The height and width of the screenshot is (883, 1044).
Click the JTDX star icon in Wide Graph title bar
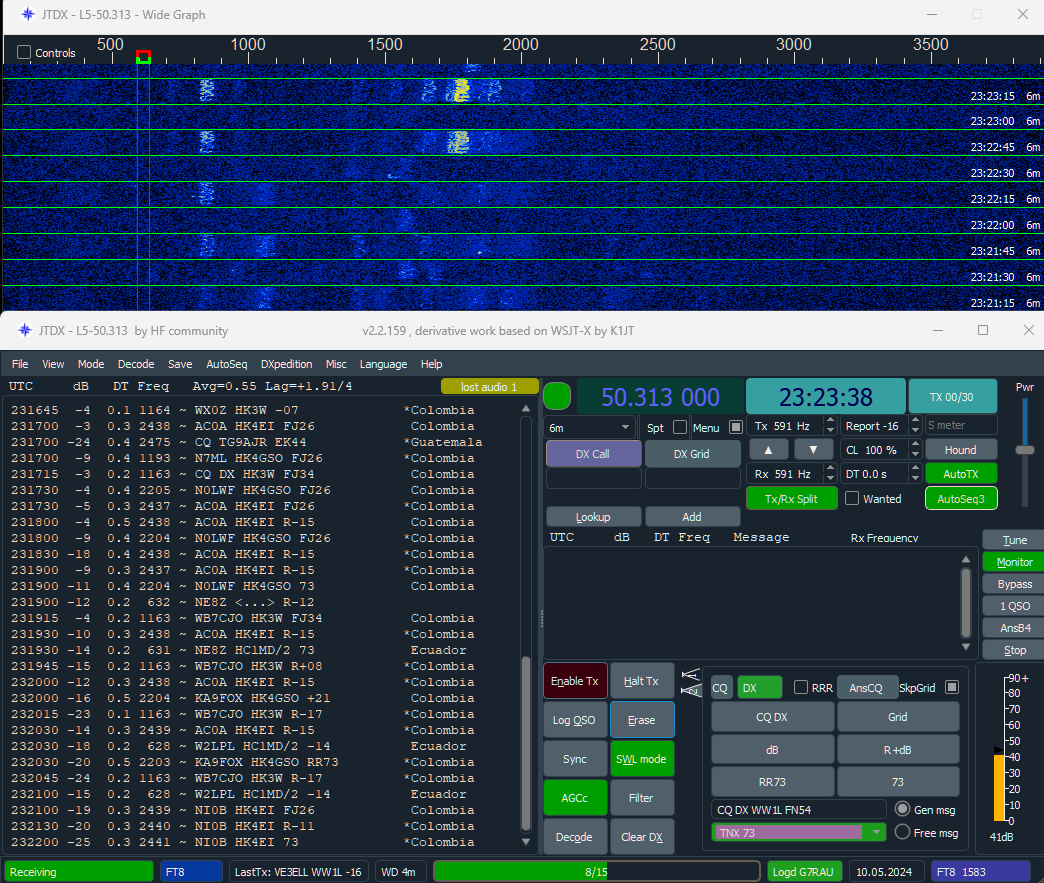(x=27, y=14)
